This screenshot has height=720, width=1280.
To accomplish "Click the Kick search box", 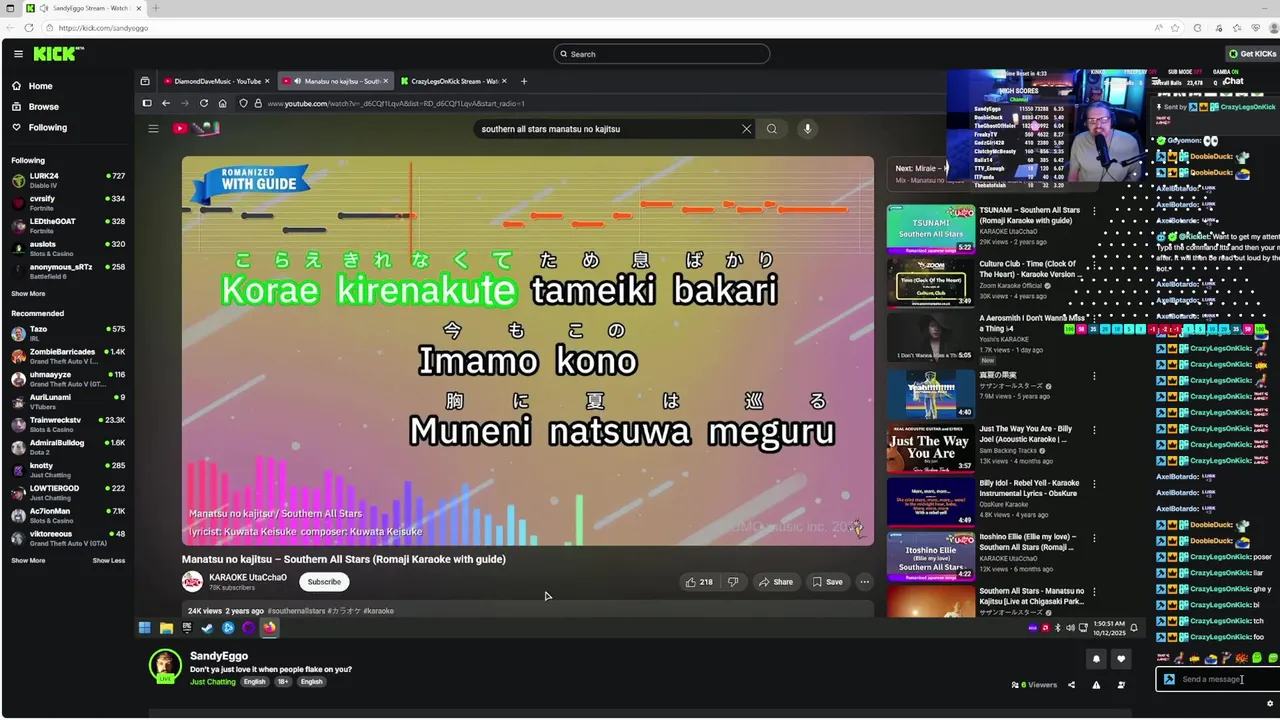I will (661, 54).
